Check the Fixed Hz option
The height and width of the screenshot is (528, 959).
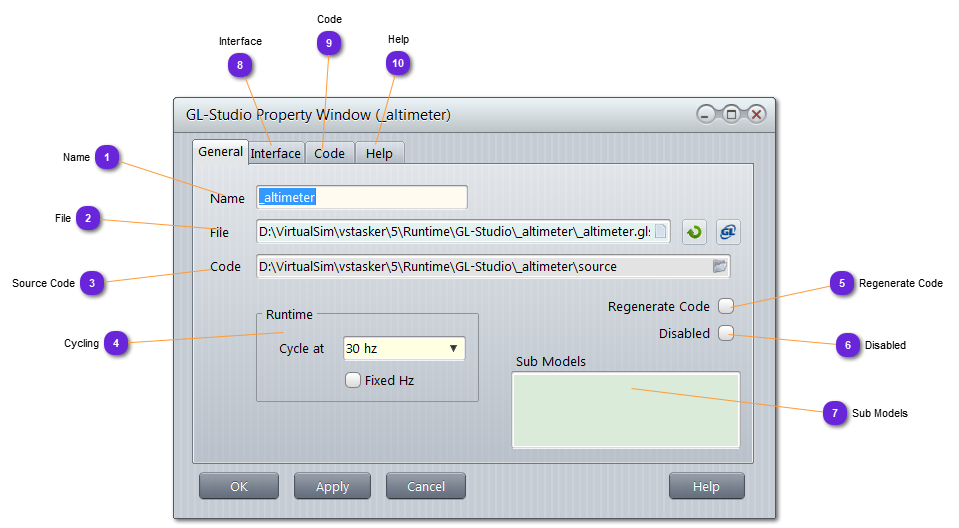click(352, 380)
